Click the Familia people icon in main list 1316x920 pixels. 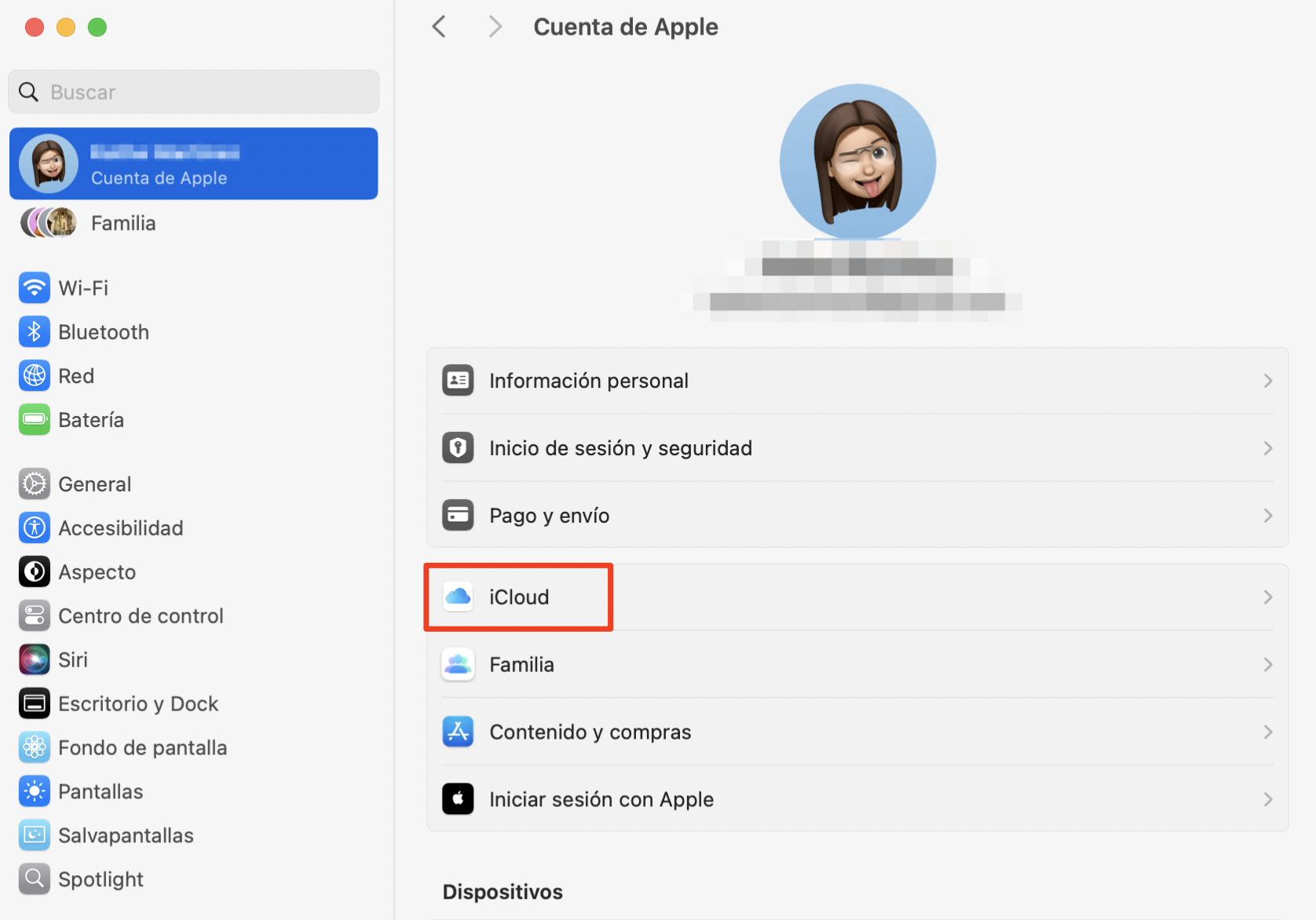point(458,665)
